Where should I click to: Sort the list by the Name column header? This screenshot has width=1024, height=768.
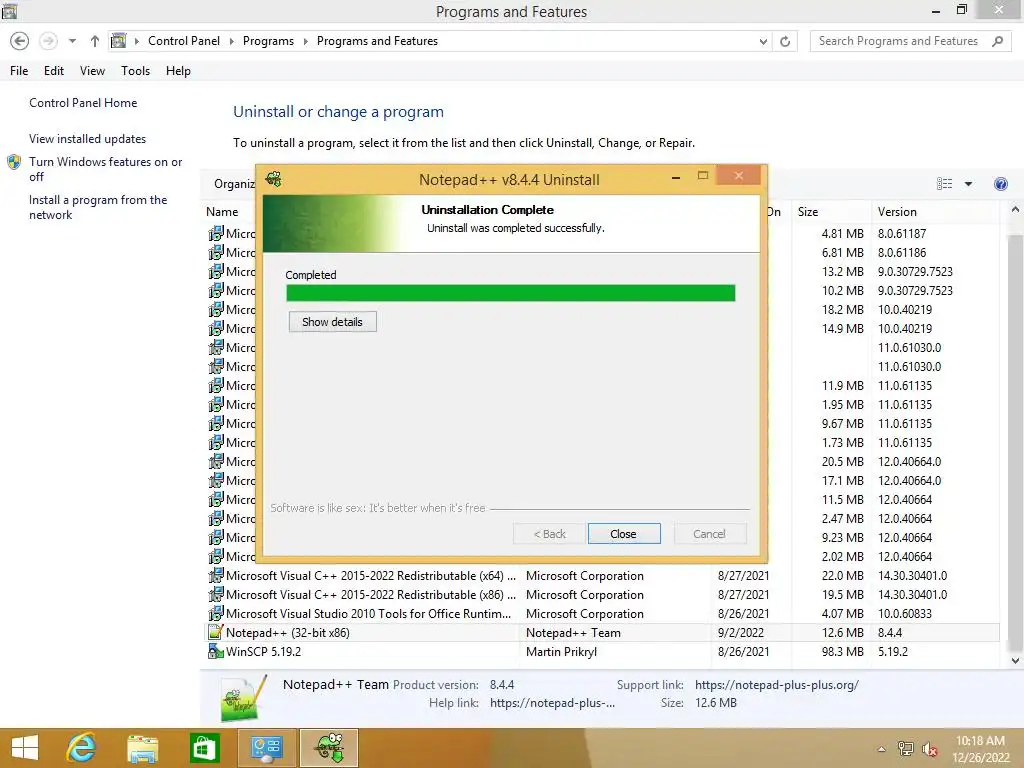point(222,212)
